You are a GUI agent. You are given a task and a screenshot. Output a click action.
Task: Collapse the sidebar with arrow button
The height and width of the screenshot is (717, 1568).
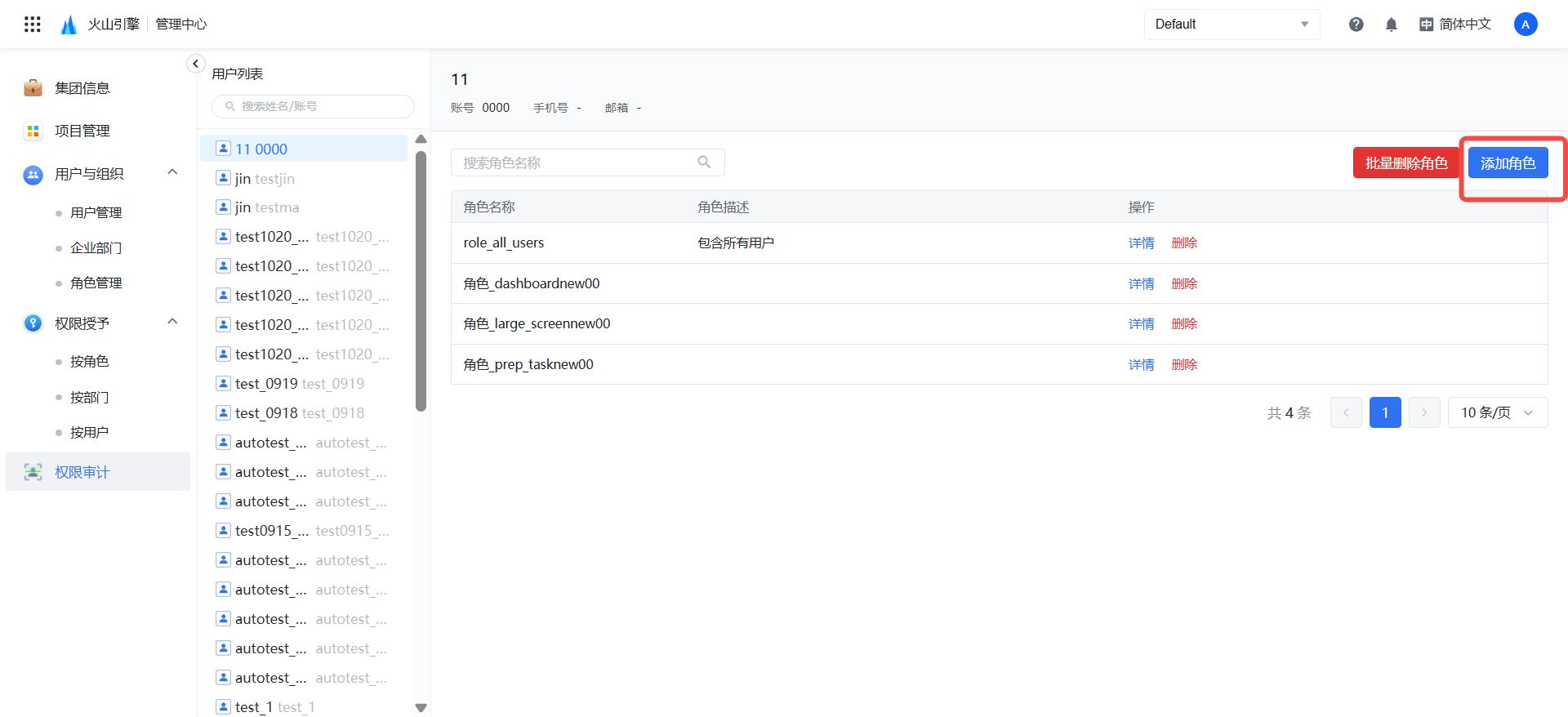click(195, 64)
